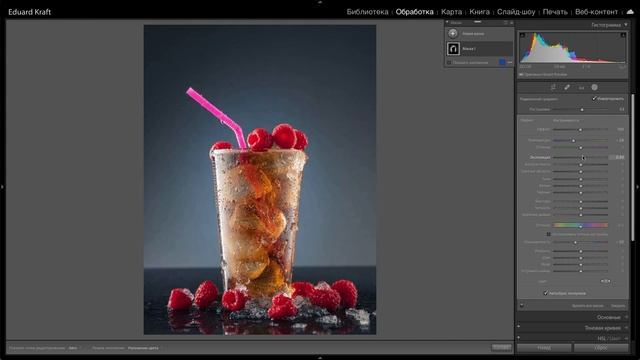Collapse the right panel arrow
Viewport: 640px width, 360px height.
638,187
